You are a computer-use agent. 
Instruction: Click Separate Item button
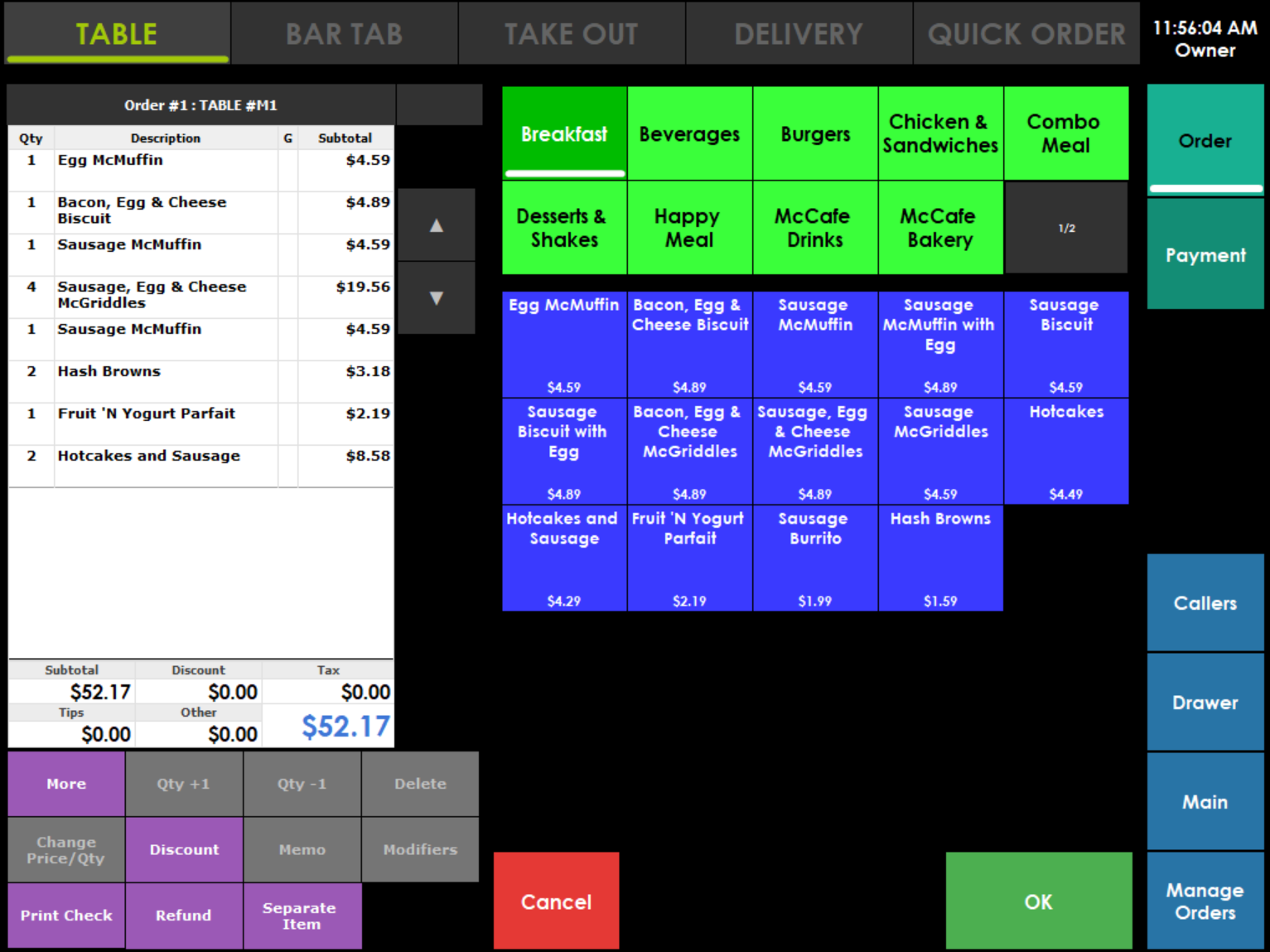click(302, 916)
